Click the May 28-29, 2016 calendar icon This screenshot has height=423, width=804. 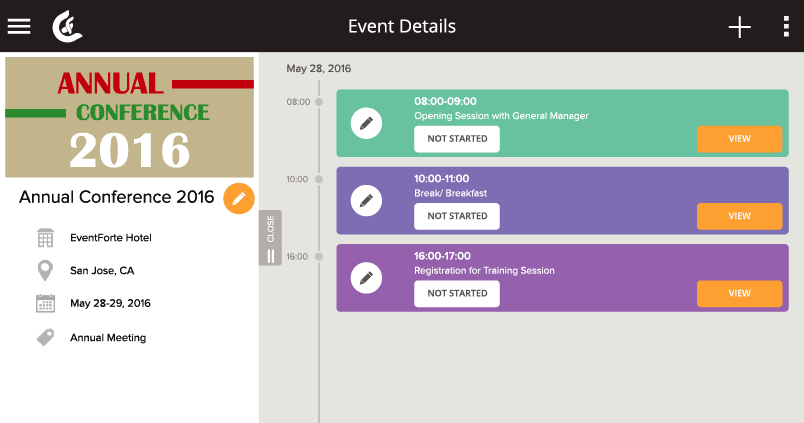click(45, 304)
